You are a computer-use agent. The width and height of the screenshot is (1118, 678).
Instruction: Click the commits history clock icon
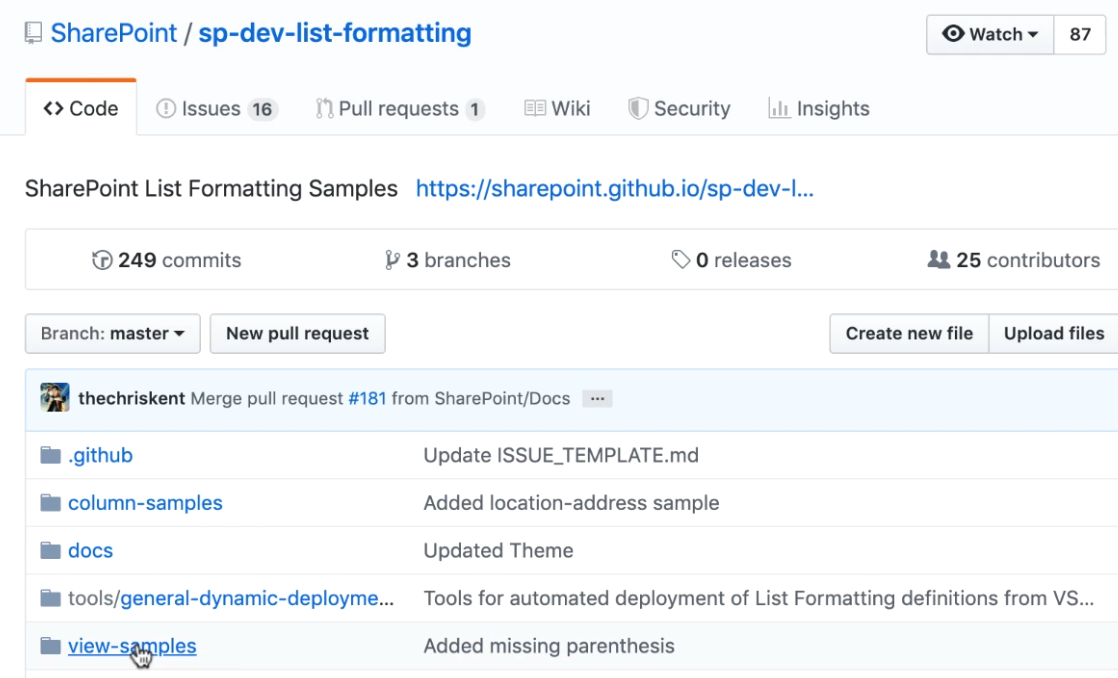click(102, 260)
